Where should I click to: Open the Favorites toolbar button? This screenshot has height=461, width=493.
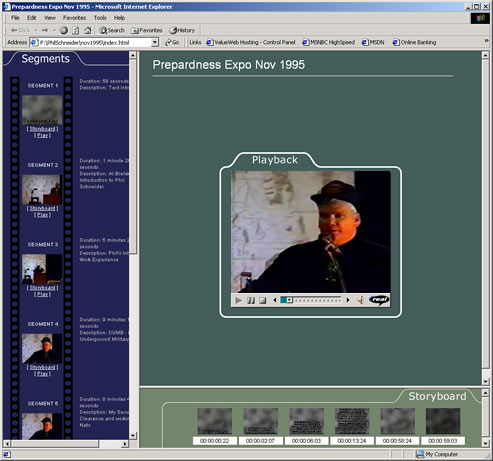coord(147,30)
